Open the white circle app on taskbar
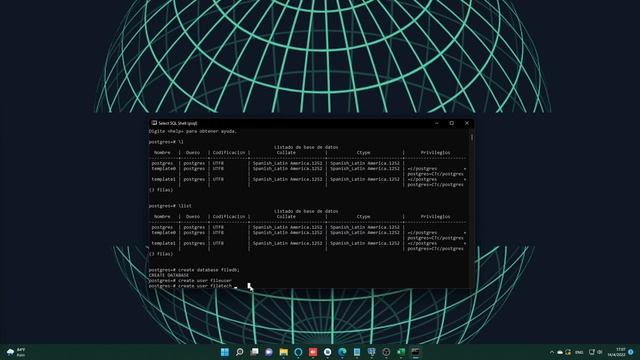The image size is (640, 360). tap(327, 352)
